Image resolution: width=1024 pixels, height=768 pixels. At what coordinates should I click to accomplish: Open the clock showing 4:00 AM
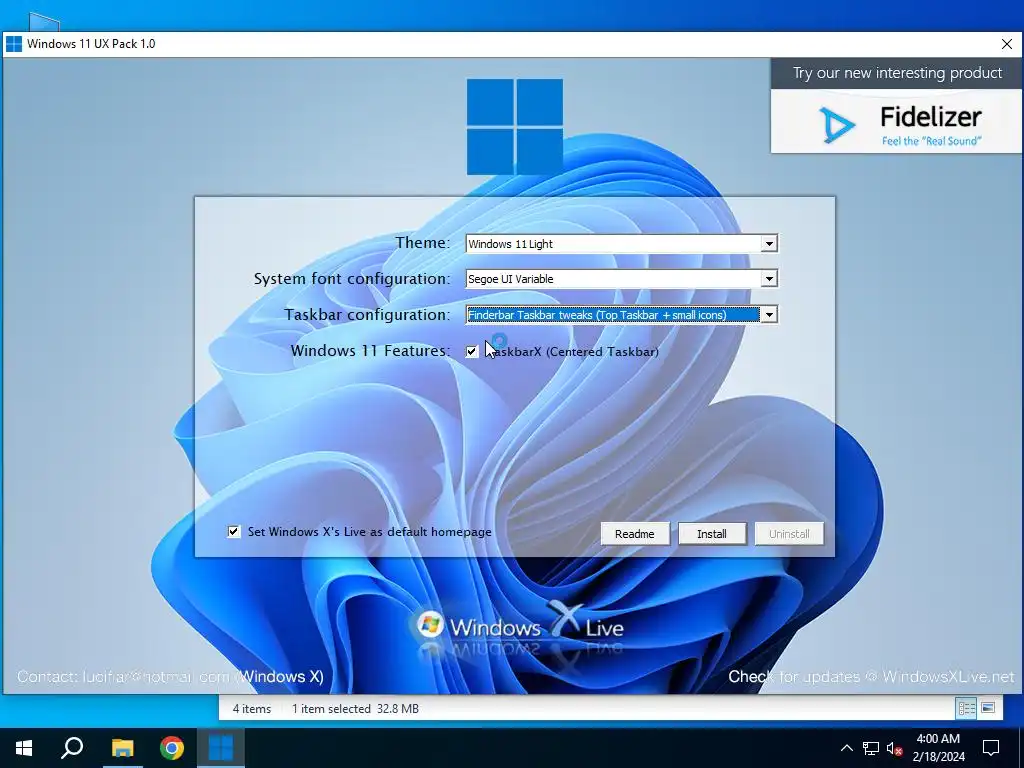(938, 748)
